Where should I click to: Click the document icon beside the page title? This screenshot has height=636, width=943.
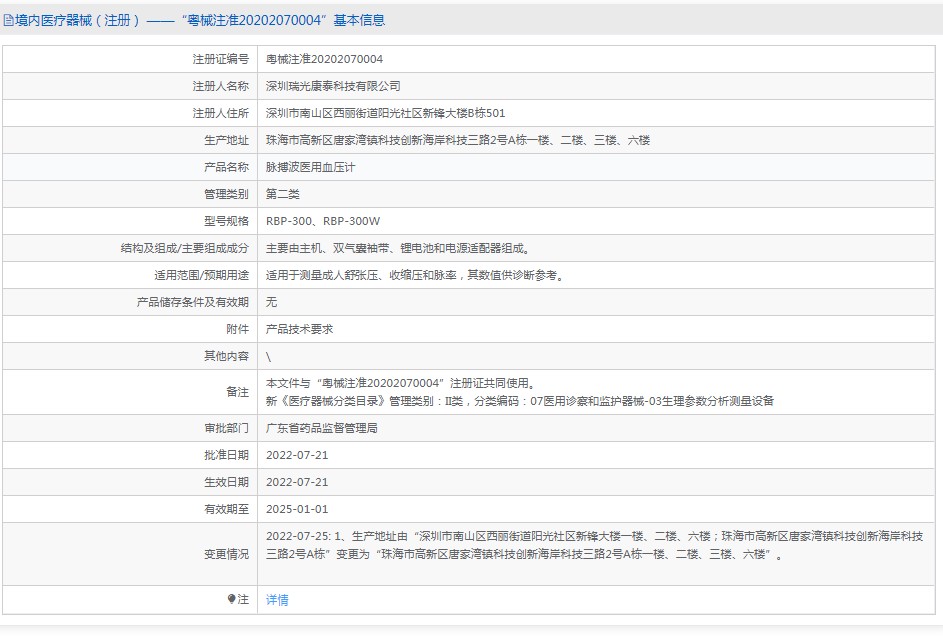8,20
